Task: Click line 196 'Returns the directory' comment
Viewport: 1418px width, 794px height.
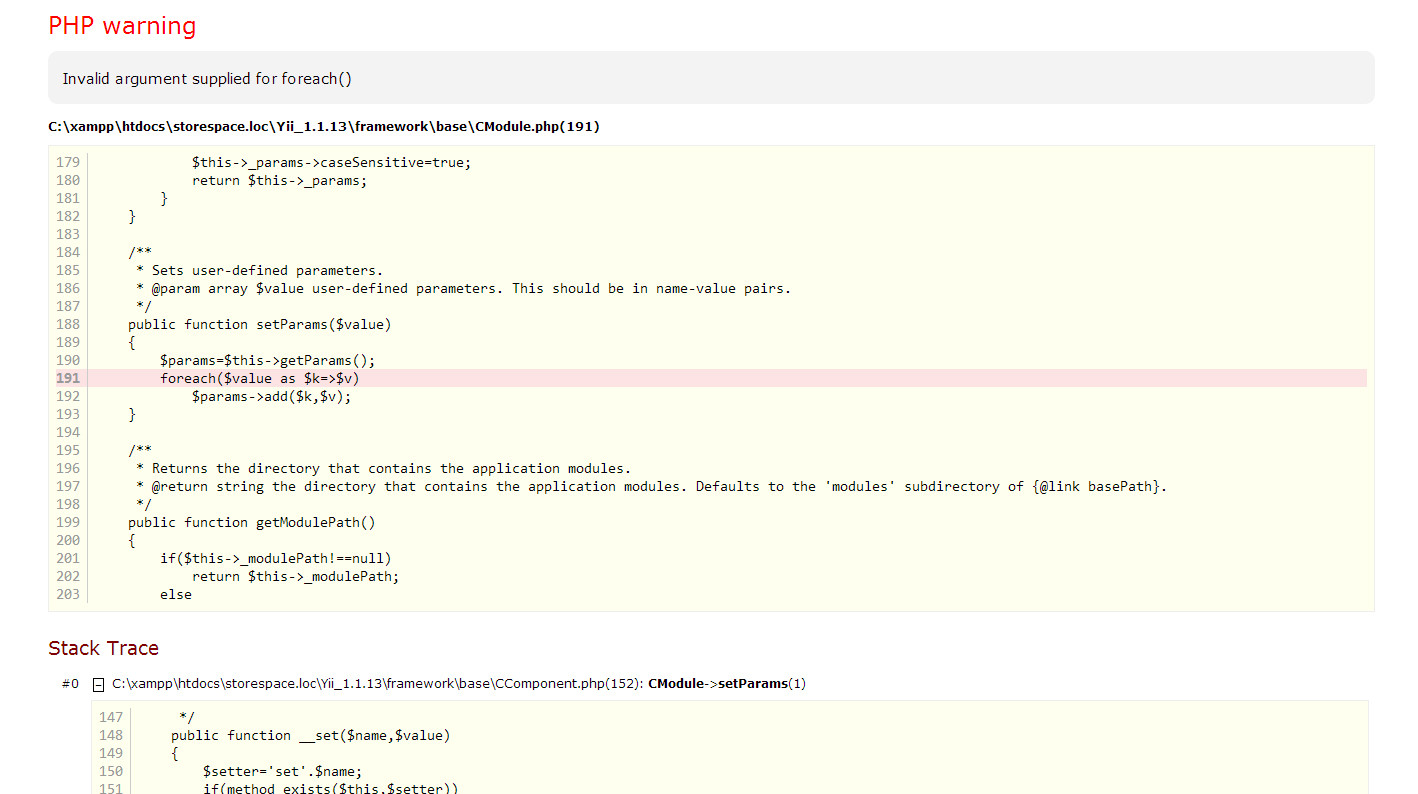Action: (383, 468)
